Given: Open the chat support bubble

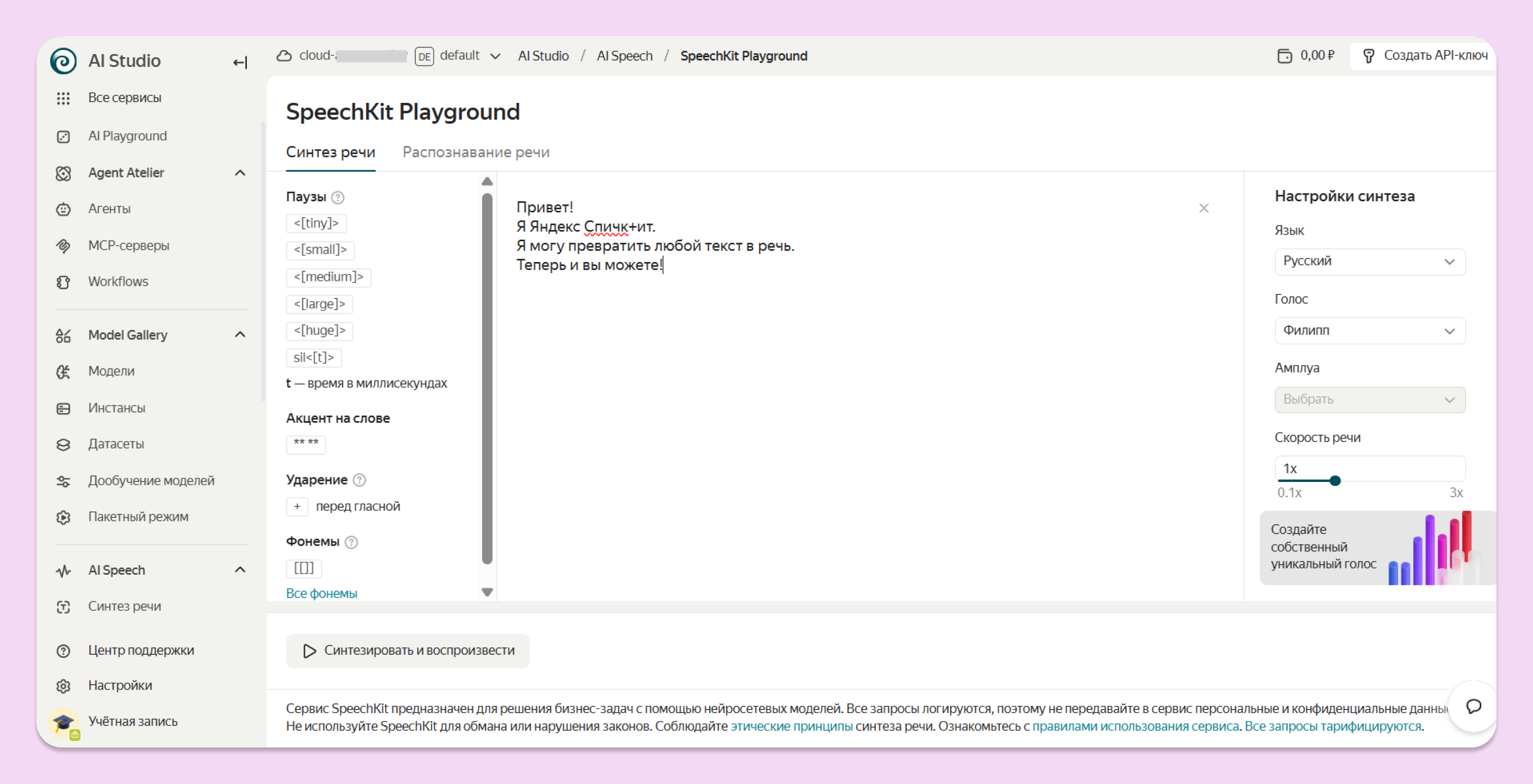Looking at the screenshot, I should tap(1473, 706).
